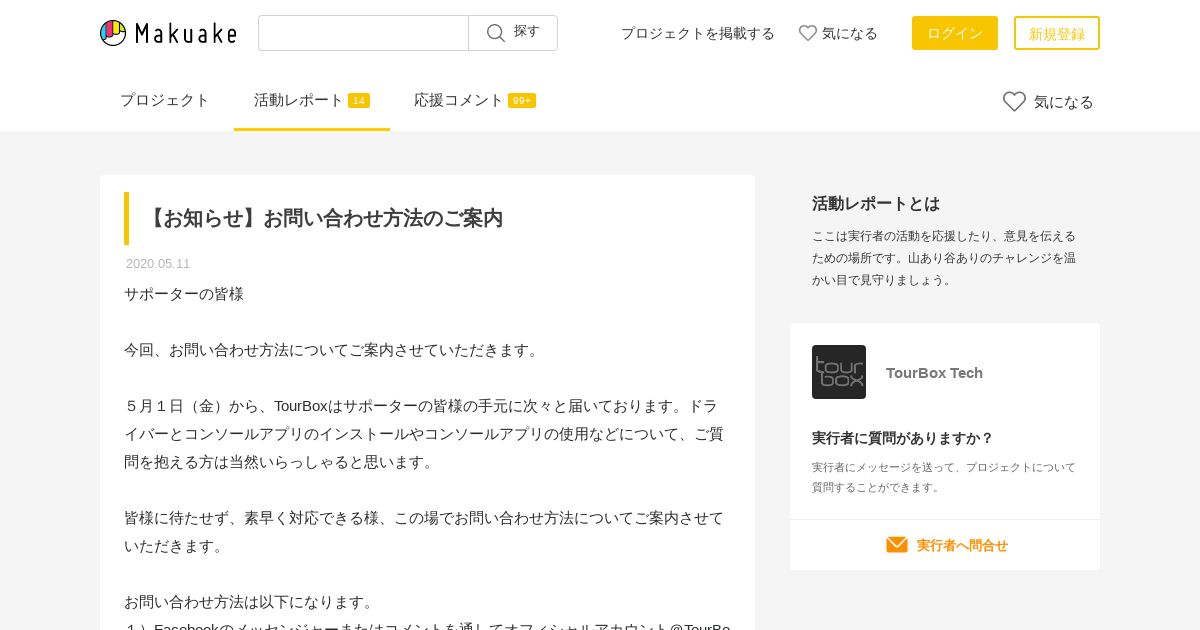Image resolution: width=1200 pixels, height=630 pixels.
Task: Click the date 2020.05.11
Action: [x=158, y=264]
